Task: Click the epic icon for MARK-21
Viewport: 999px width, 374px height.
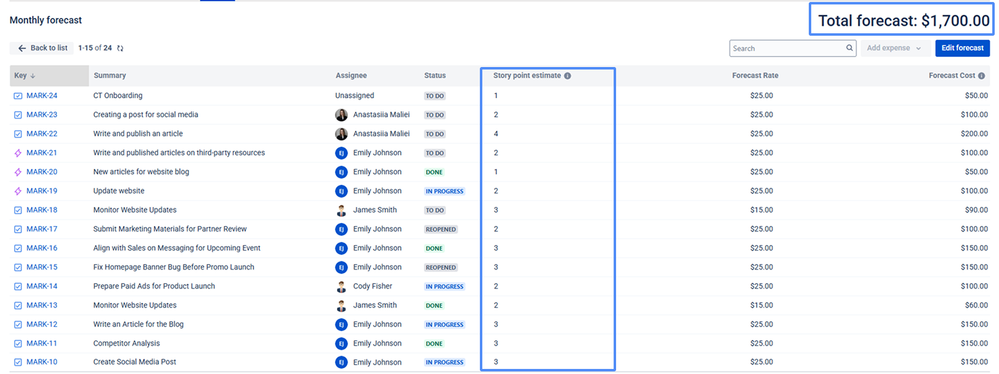Action: [18, 153]
